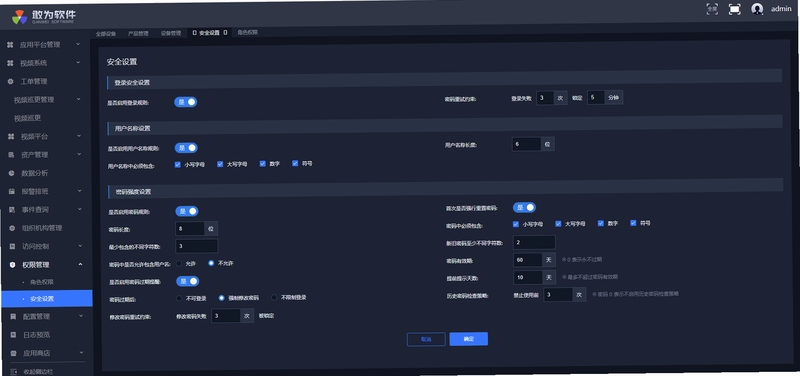Click the 报警排班 sidebar icon
This screenshot has width=800, height=376.
(12, 191)
